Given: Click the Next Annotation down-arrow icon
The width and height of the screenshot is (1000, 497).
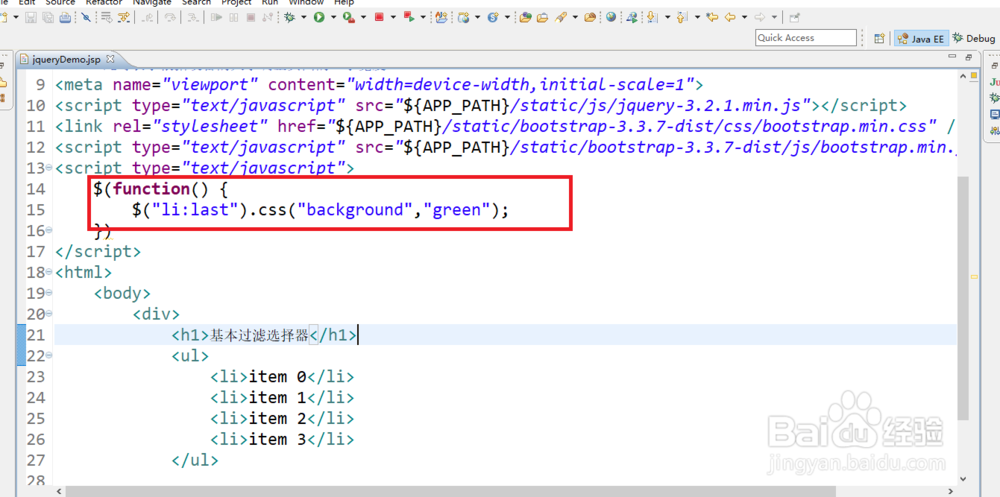Looking at the screenshot, I should tap(652, 18).
